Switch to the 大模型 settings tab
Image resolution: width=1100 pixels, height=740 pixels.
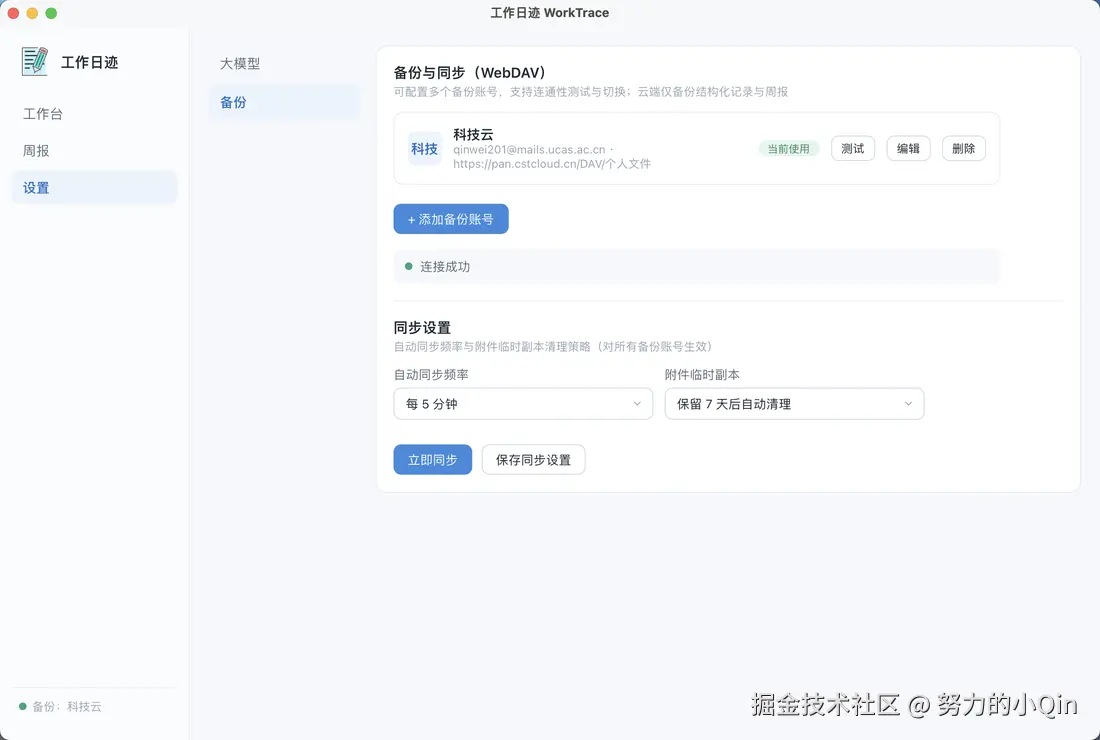(240, 64)
